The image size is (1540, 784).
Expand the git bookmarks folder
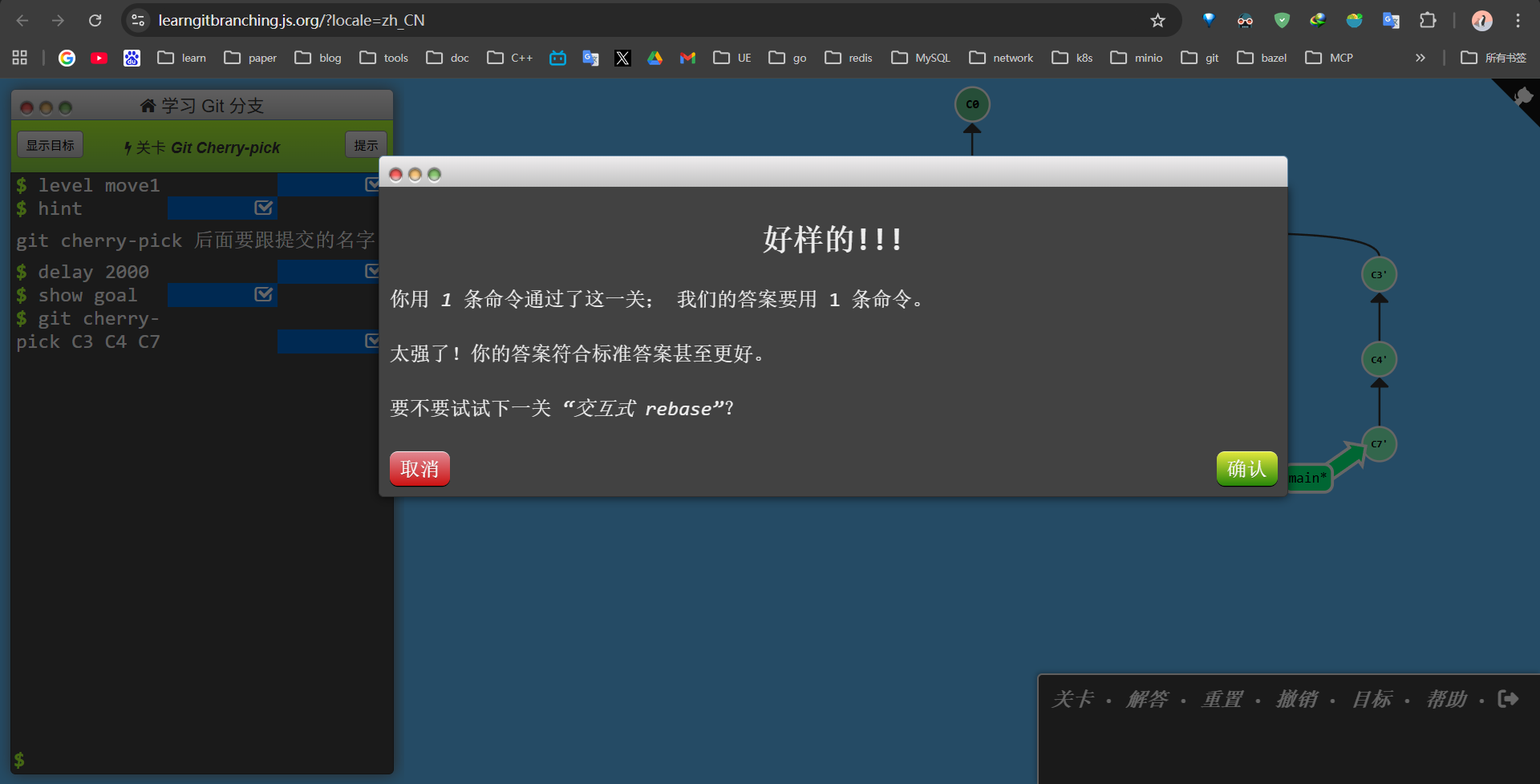click(x=1200, y=58)
